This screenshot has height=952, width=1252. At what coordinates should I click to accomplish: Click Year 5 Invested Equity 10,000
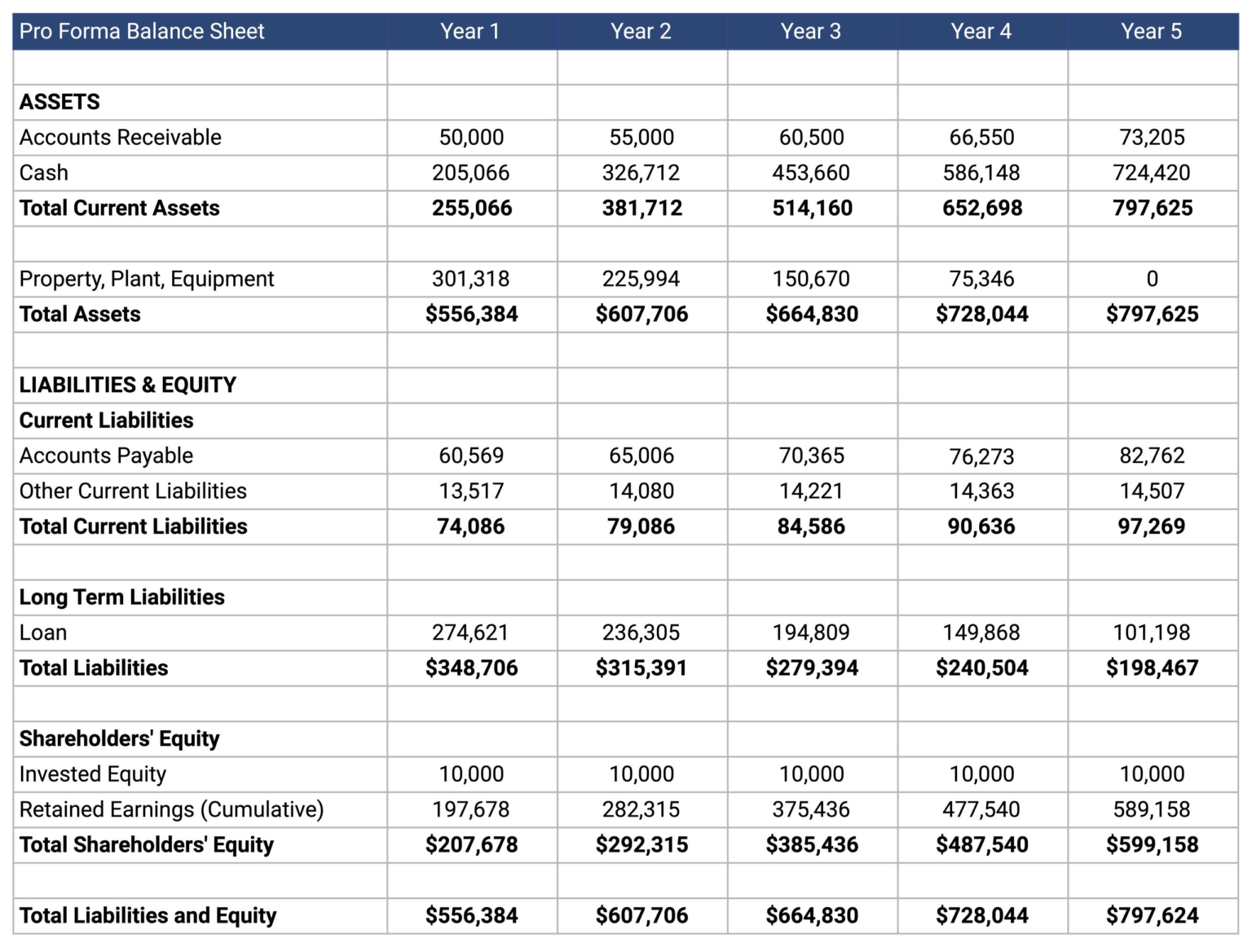tap(1152, 774)
